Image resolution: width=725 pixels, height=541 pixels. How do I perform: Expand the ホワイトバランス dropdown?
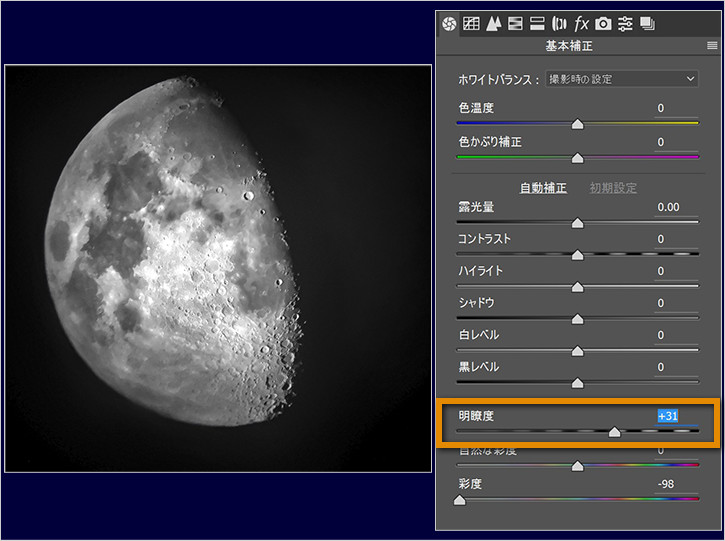[x=622, y=79]
